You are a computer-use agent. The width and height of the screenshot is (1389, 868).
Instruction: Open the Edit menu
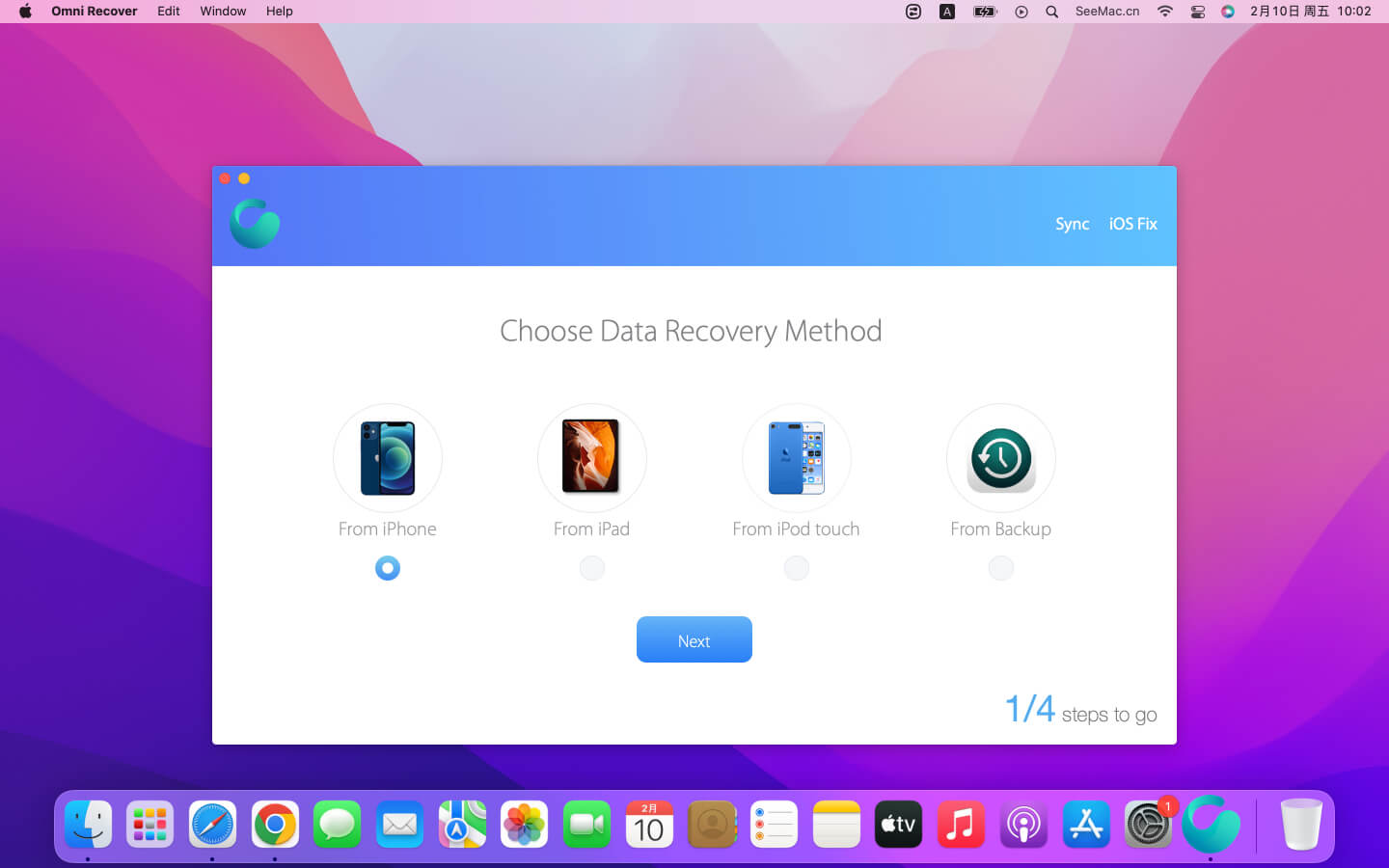[169, 12]
